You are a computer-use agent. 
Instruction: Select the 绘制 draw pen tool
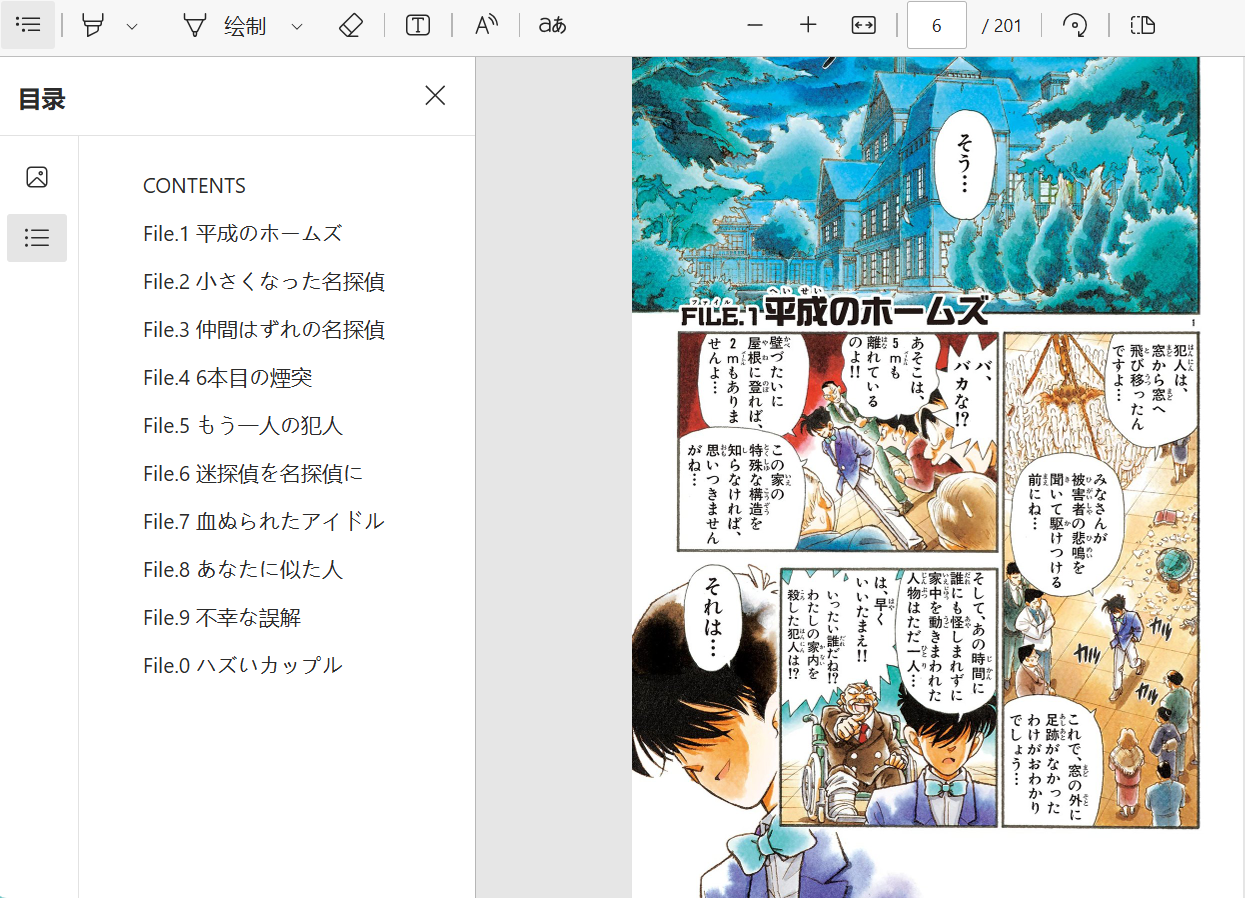pyautogui.click(x=225, y=26)
